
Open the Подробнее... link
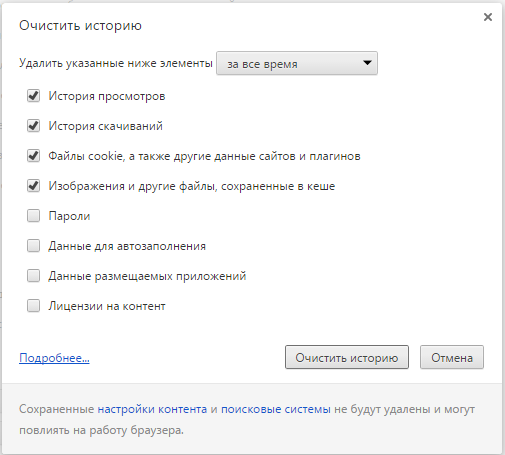[x=54, y=358]
